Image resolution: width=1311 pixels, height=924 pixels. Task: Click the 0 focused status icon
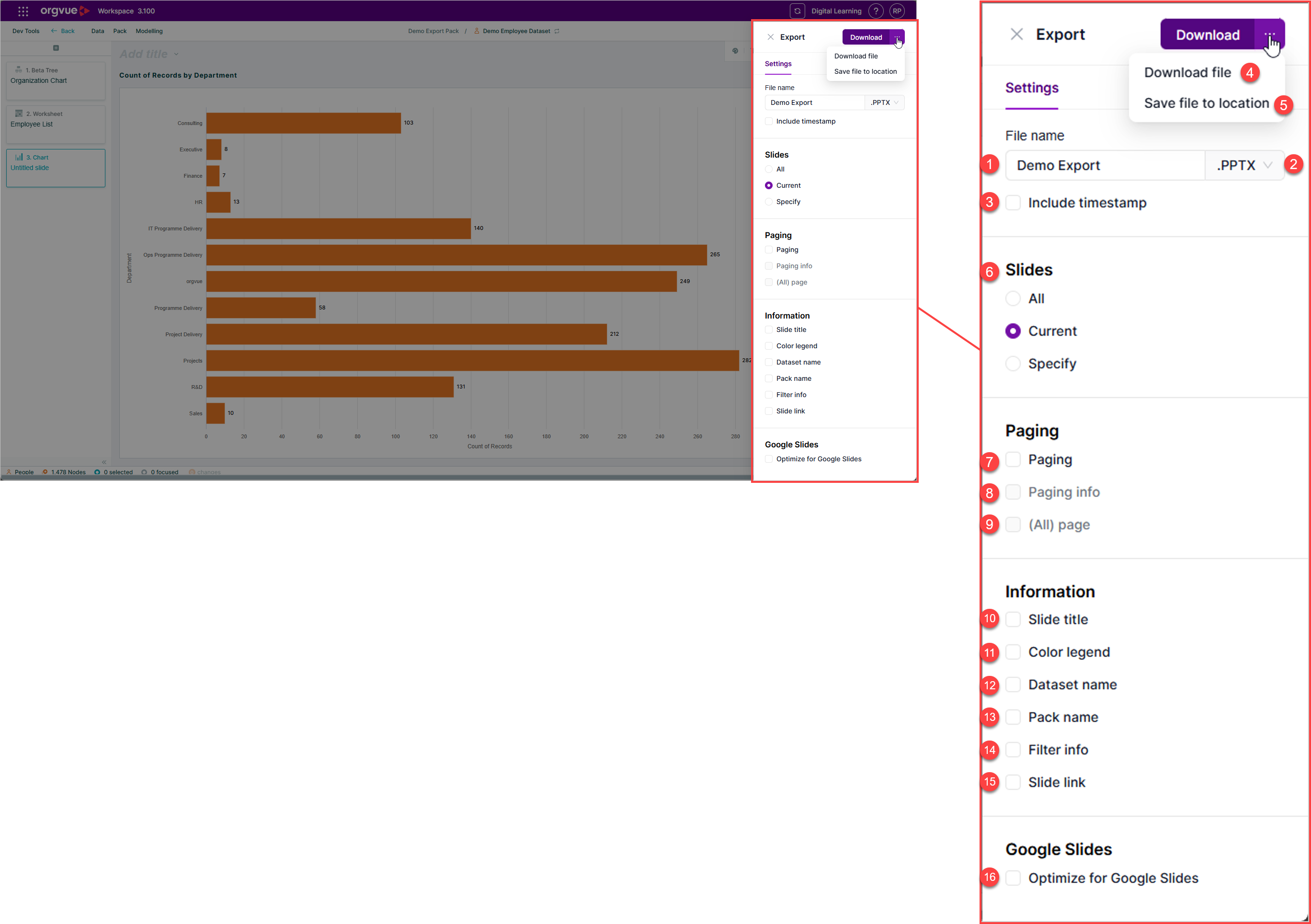point(145,472)
